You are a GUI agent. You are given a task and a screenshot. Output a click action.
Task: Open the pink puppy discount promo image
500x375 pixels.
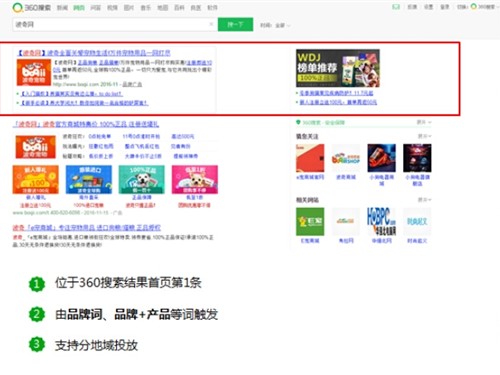tap(195, 179)
